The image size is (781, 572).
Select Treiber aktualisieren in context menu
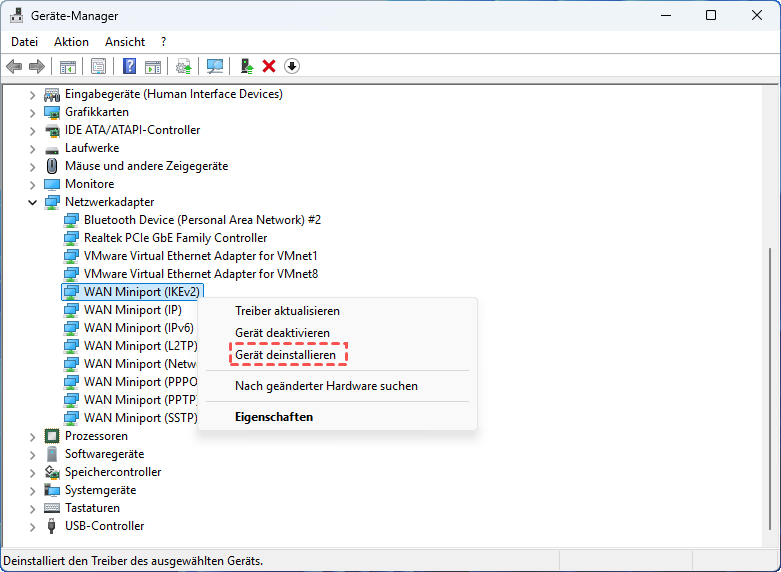click(x=287, y=311)
